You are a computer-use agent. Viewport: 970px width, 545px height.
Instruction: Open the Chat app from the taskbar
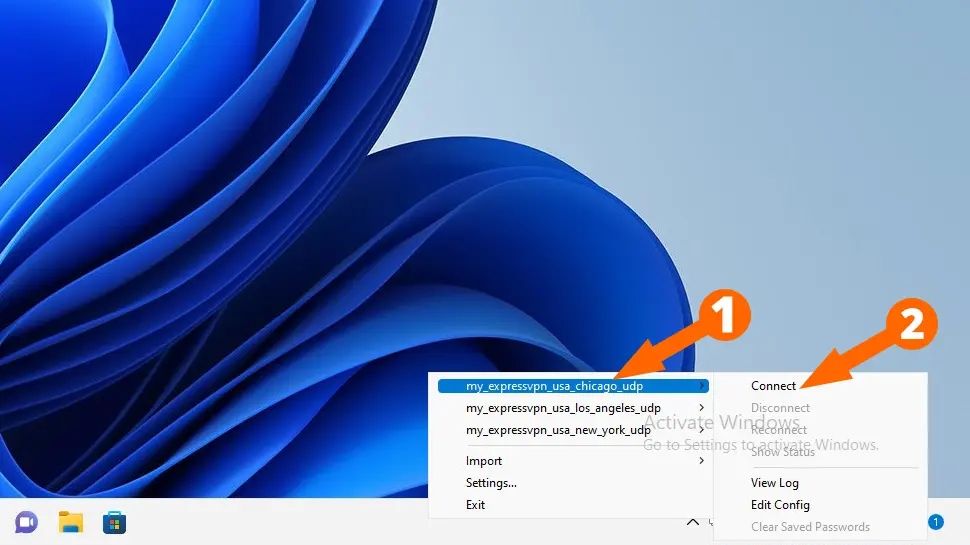(x=26, y=523)
